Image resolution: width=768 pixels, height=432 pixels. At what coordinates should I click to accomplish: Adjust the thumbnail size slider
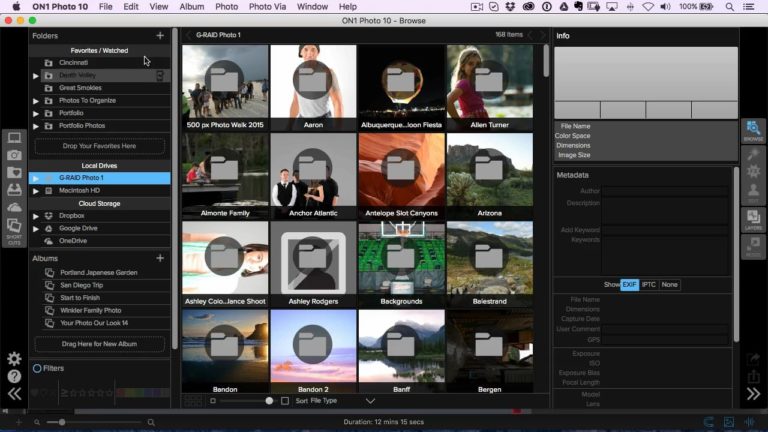tap(269, 401)
